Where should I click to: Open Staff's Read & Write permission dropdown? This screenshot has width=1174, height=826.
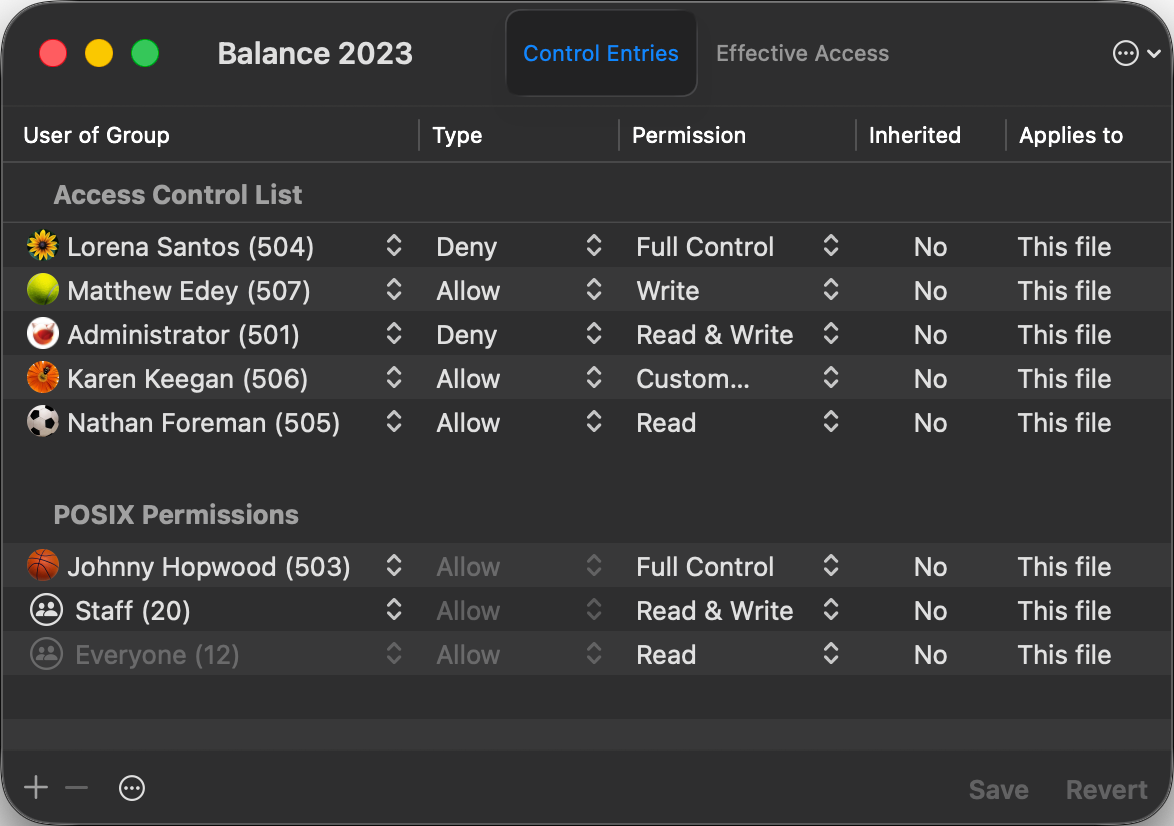(830, 610)
